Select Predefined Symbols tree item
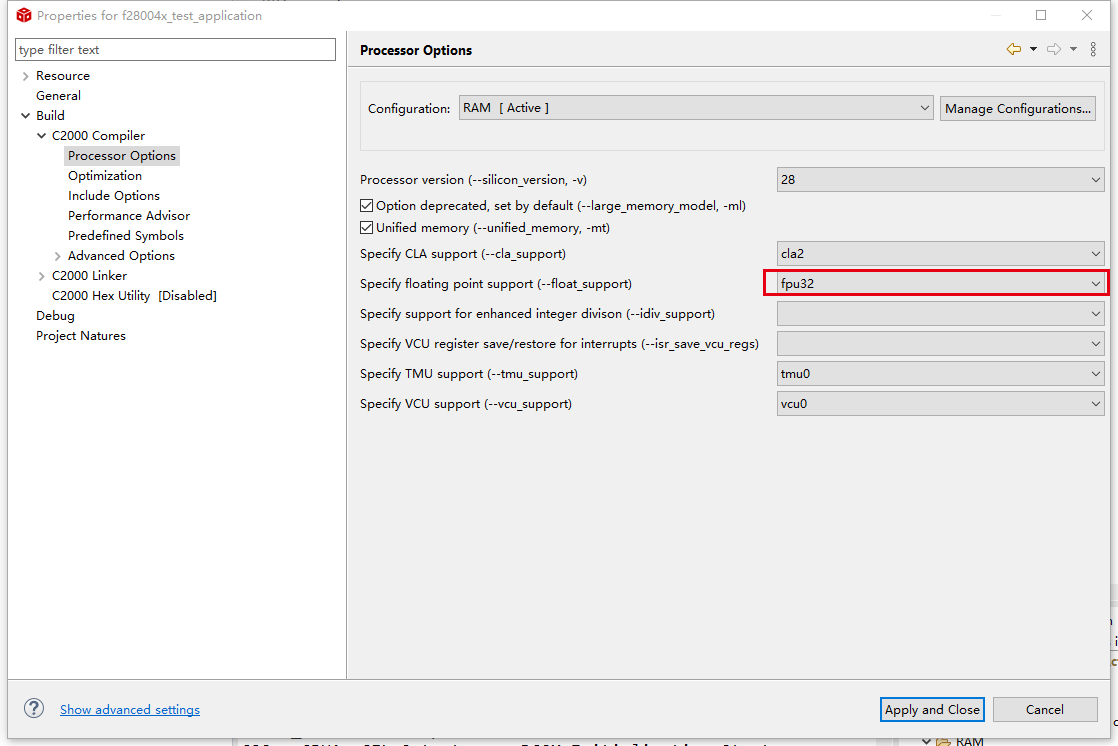This screenshot has height=746, width=1118. (126, 235)
